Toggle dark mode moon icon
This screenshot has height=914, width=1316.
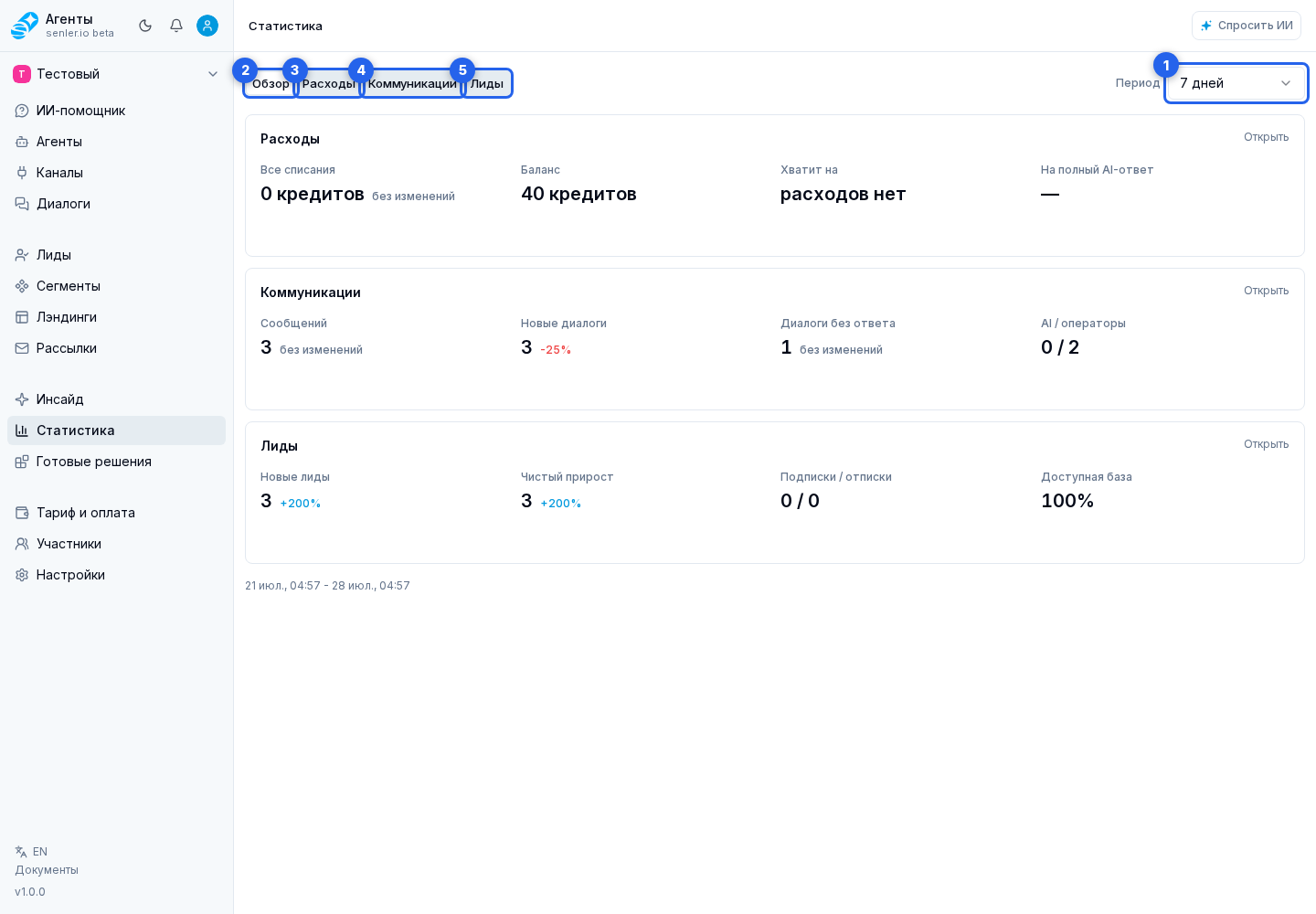point(145,26)
